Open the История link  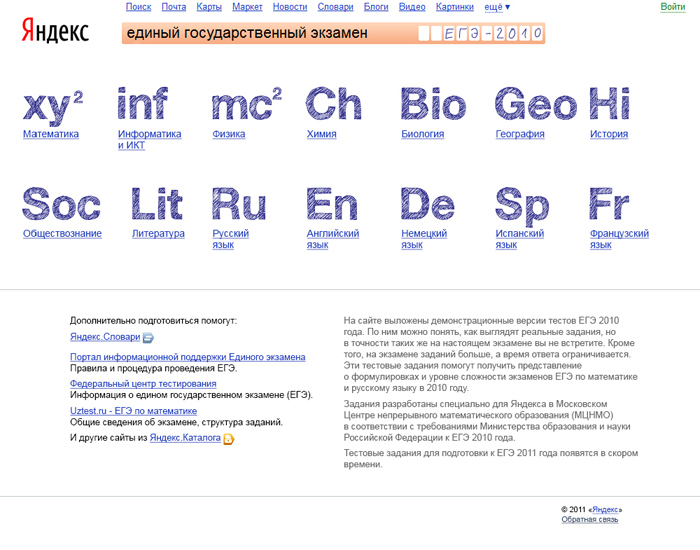pyautogui.click(x=609, y=134)
